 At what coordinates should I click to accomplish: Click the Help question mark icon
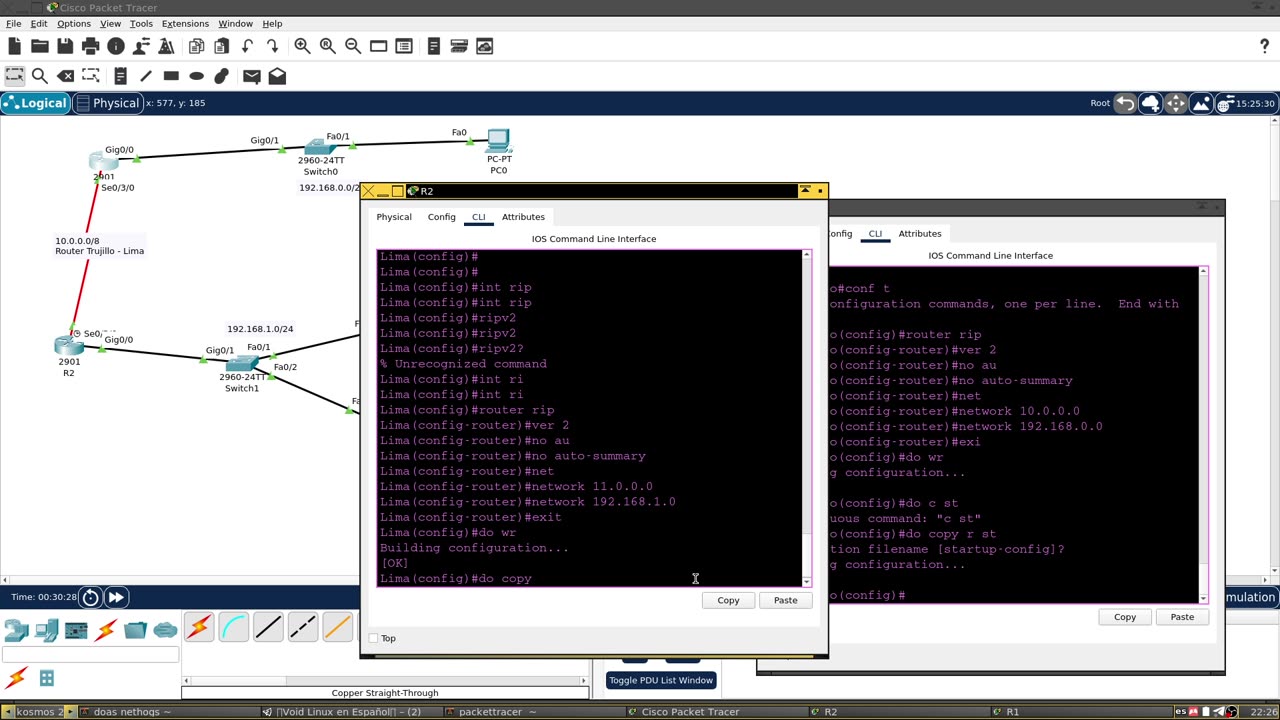1265,46
